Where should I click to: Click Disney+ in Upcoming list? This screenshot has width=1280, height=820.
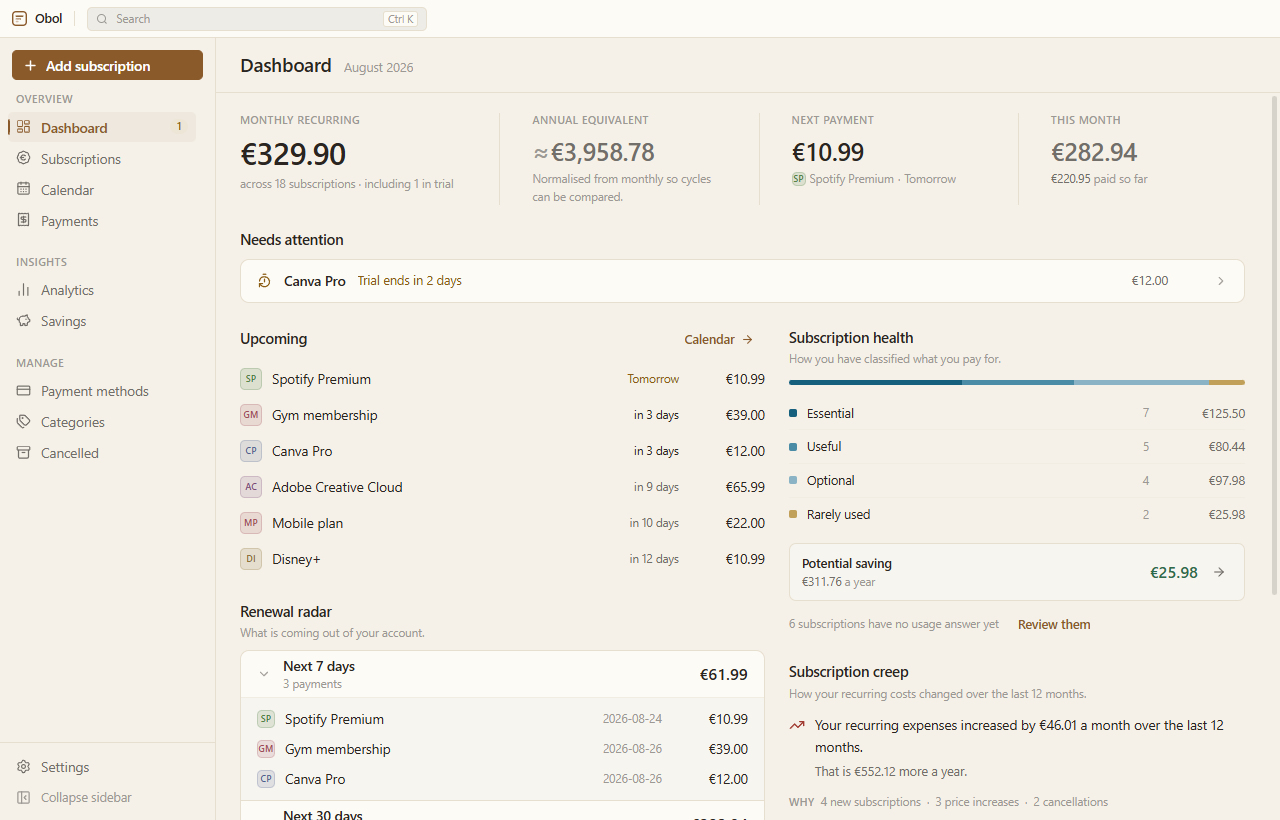coord(502,559)
